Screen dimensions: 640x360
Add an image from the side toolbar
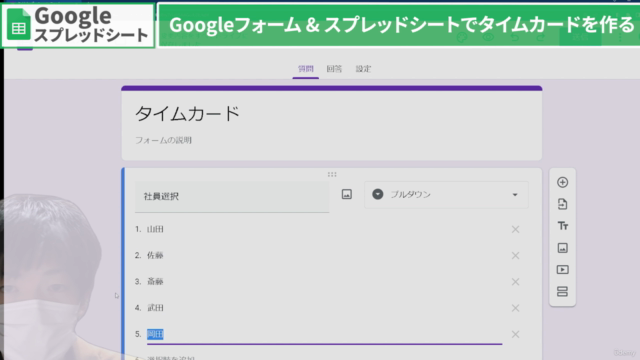pyautogui.click(x=562, y=248)
